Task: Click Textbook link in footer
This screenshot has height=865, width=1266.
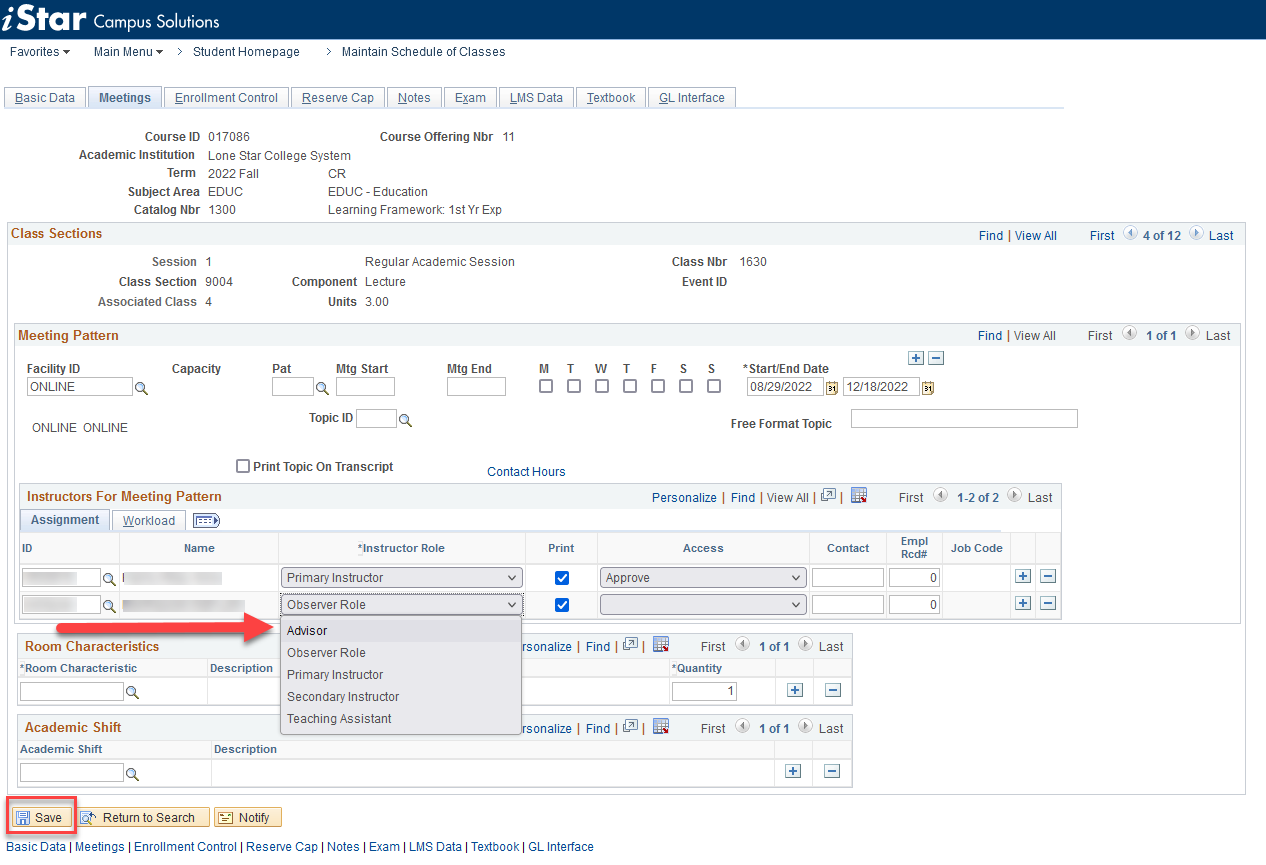Action: pos(495,847)
